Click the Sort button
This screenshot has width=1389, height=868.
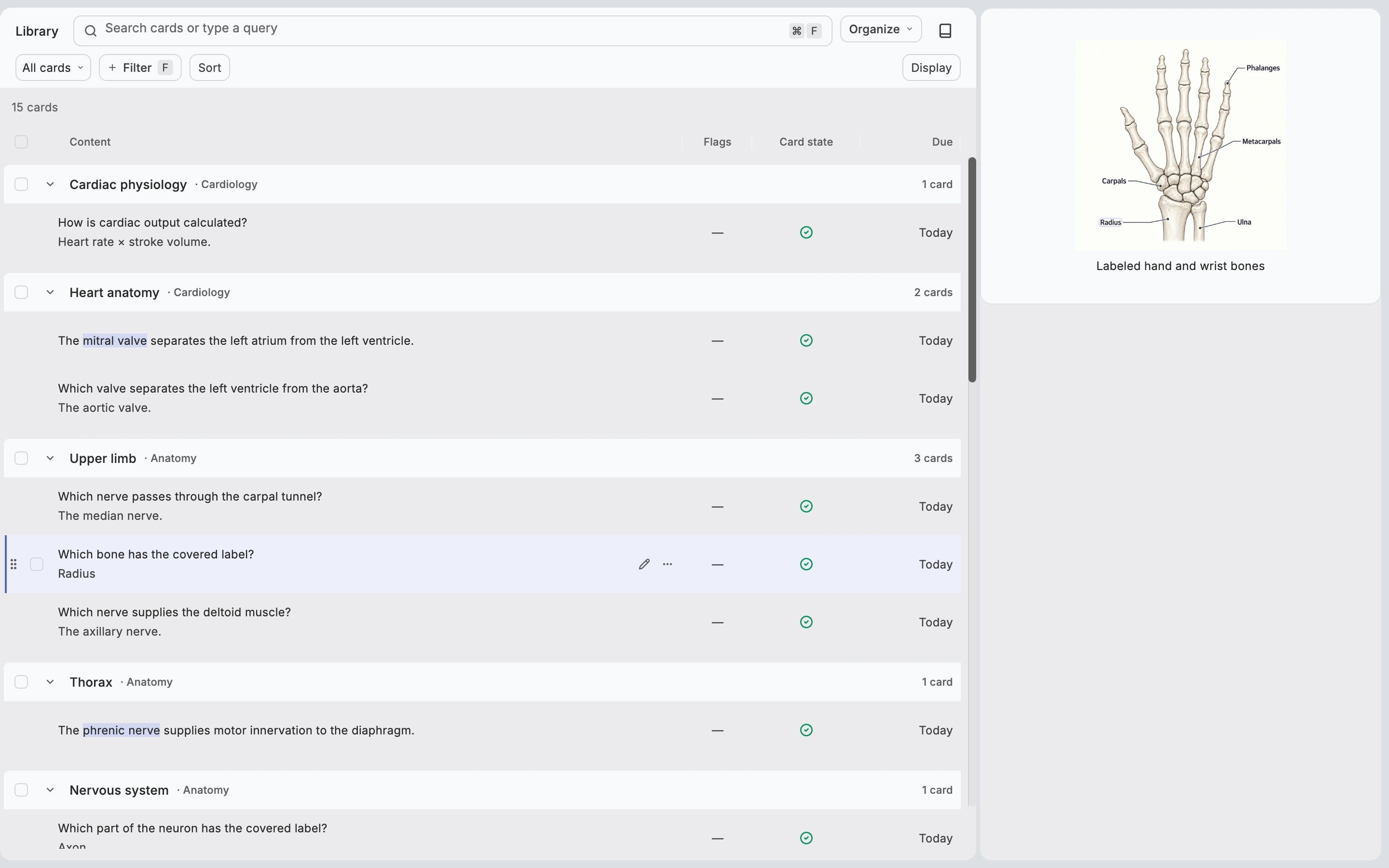209,68
